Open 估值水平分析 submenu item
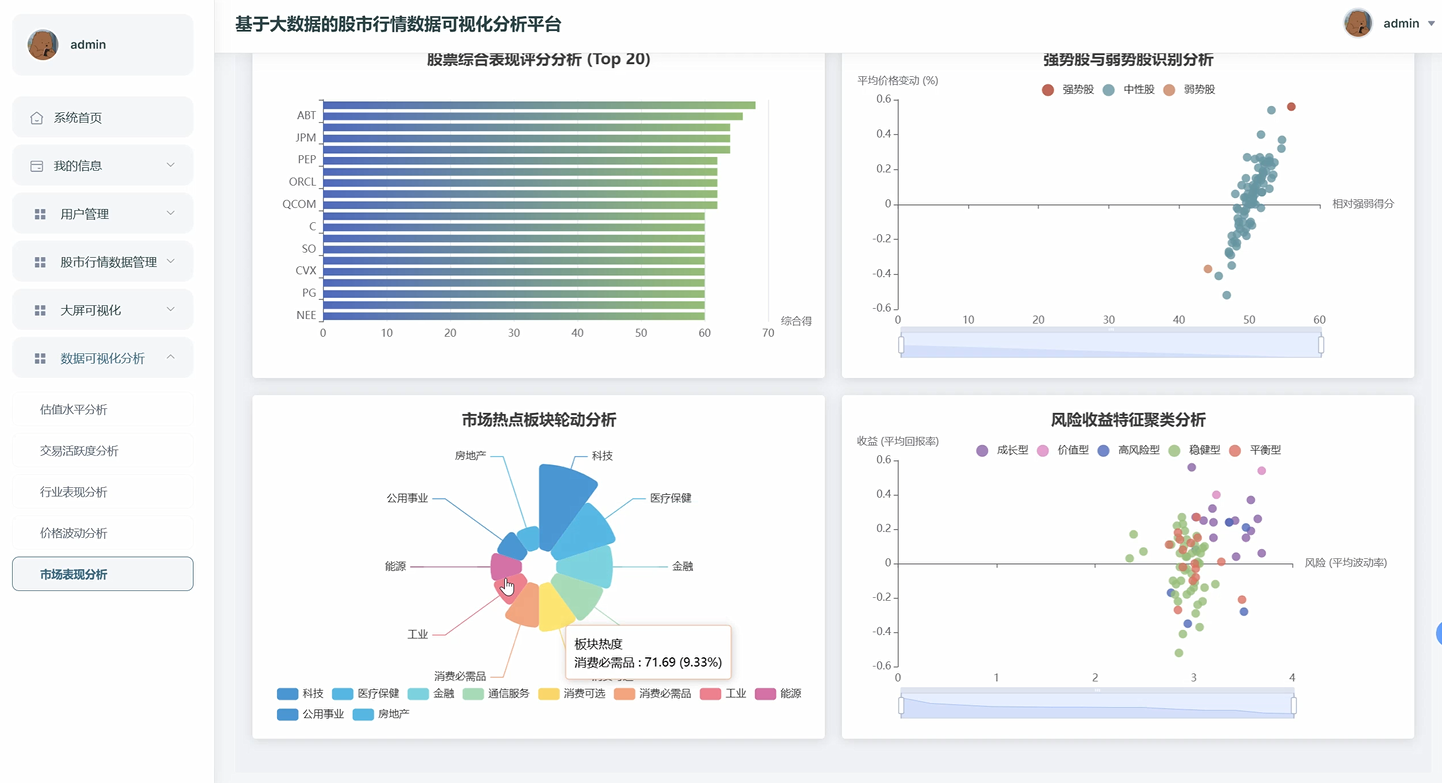Image resolution: width=1442 pixels, height=783 pixels. pyautogui.click(x=102, y=409)
